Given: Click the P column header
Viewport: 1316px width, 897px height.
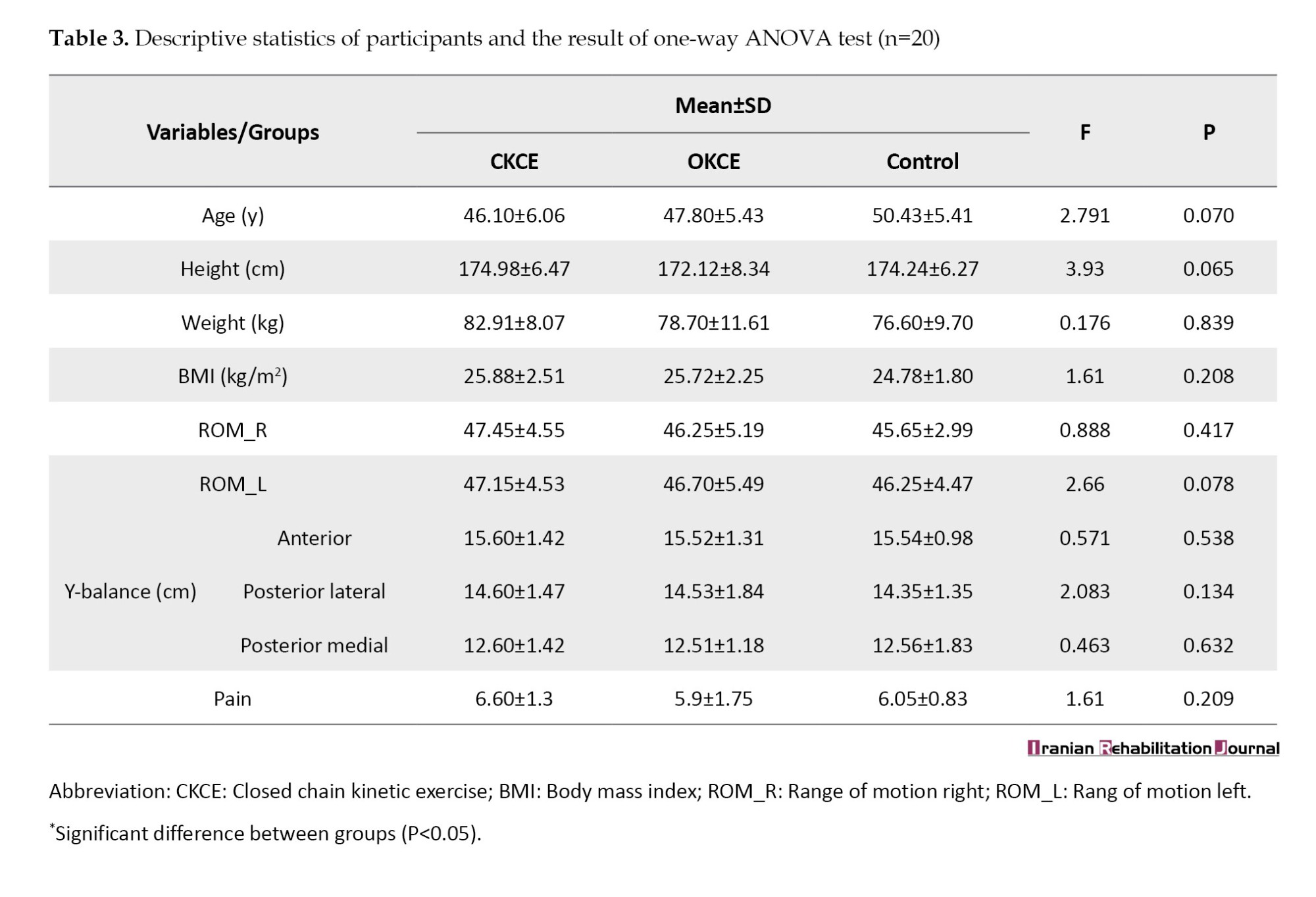Looking at the screenshot, I should click(x=1208, y=132).
